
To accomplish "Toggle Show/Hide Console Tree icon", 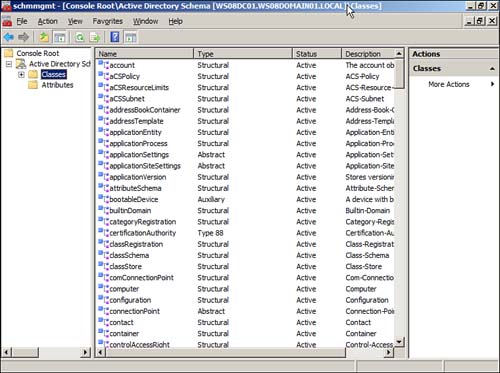I will click(60, 37).
